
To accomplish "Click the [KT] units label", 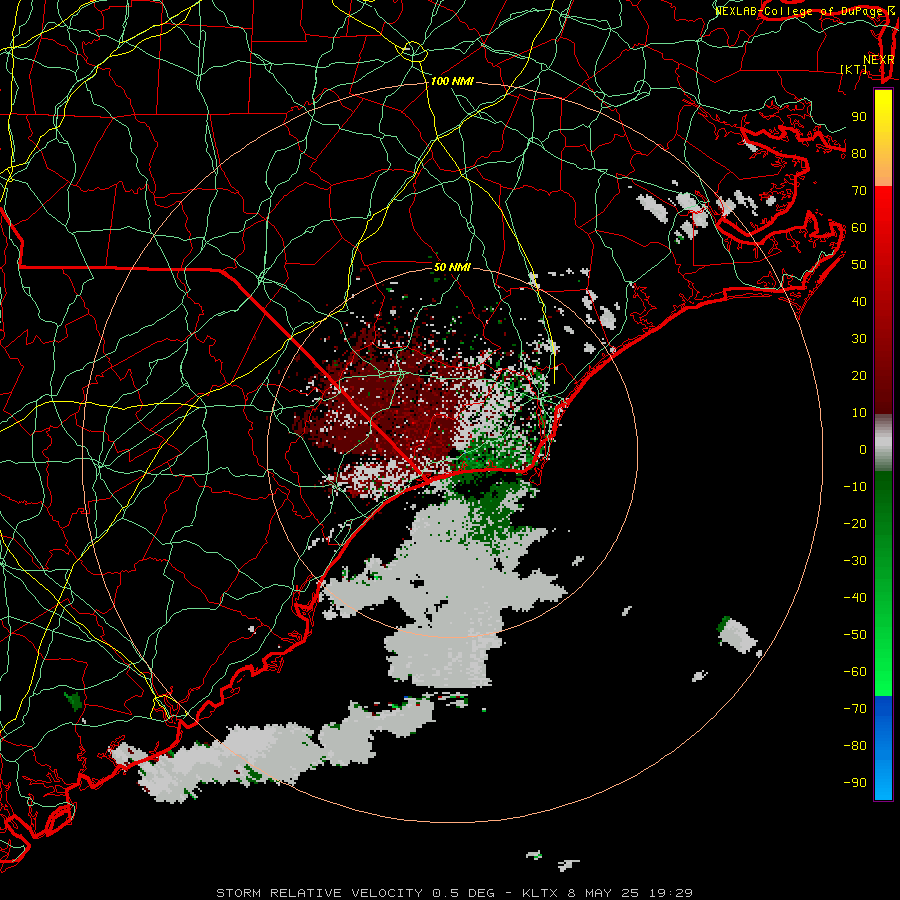I will [x=854, y=69].
